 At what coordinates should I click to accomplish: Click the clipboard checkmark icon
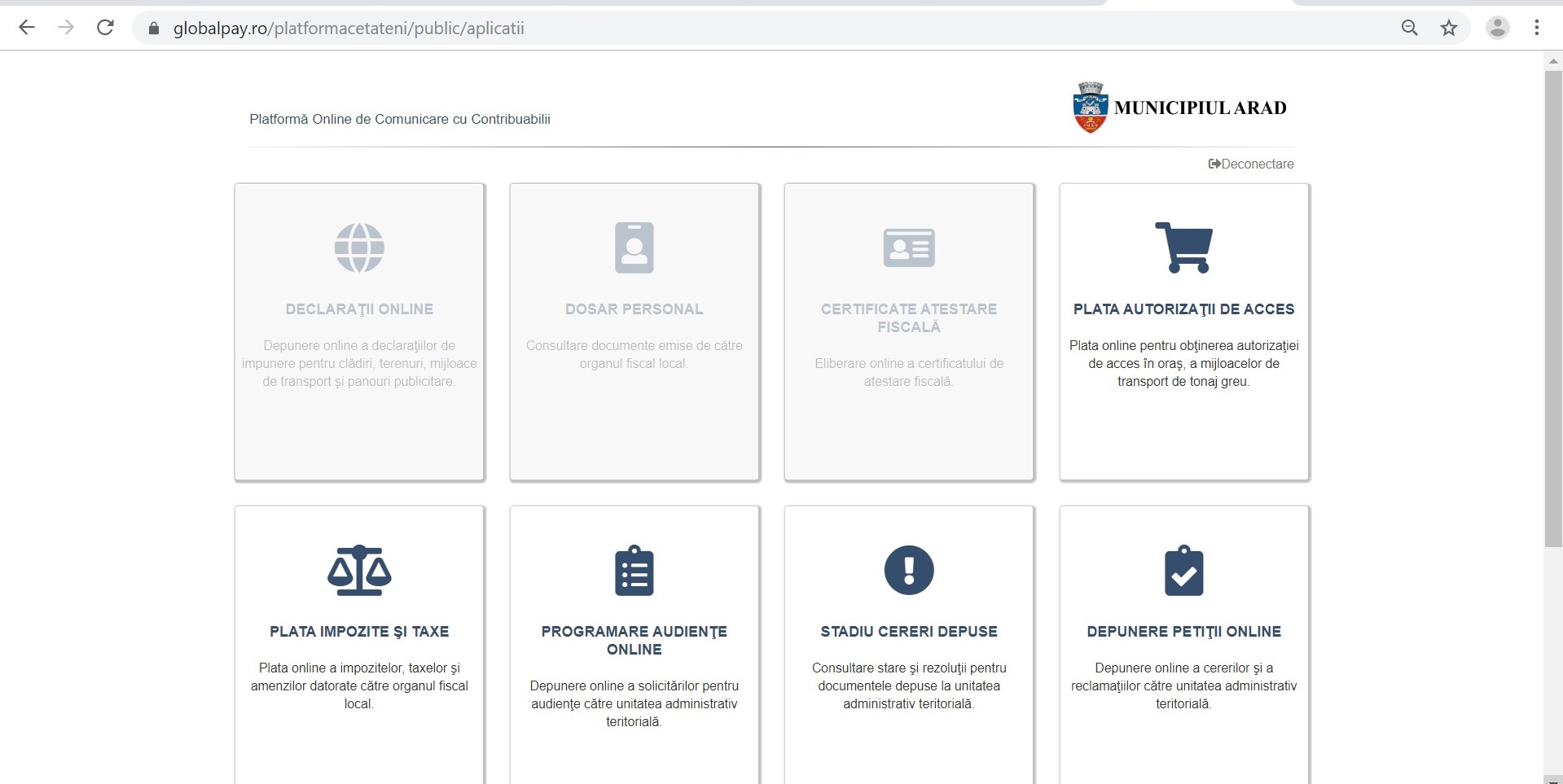(x=1183, y=570)
